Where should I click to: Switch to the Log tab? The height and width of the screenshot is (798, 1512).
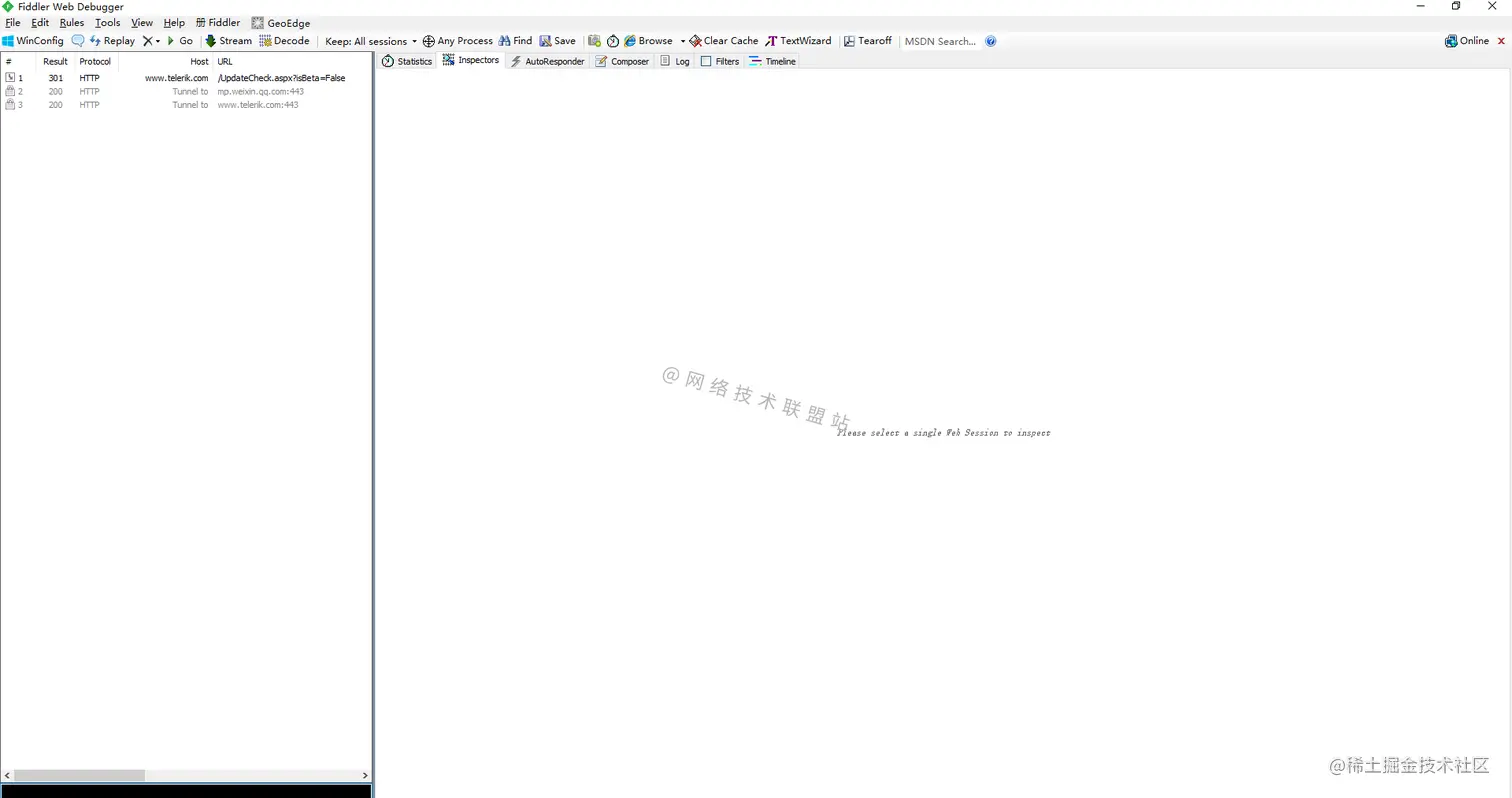(x=675, y=61)
